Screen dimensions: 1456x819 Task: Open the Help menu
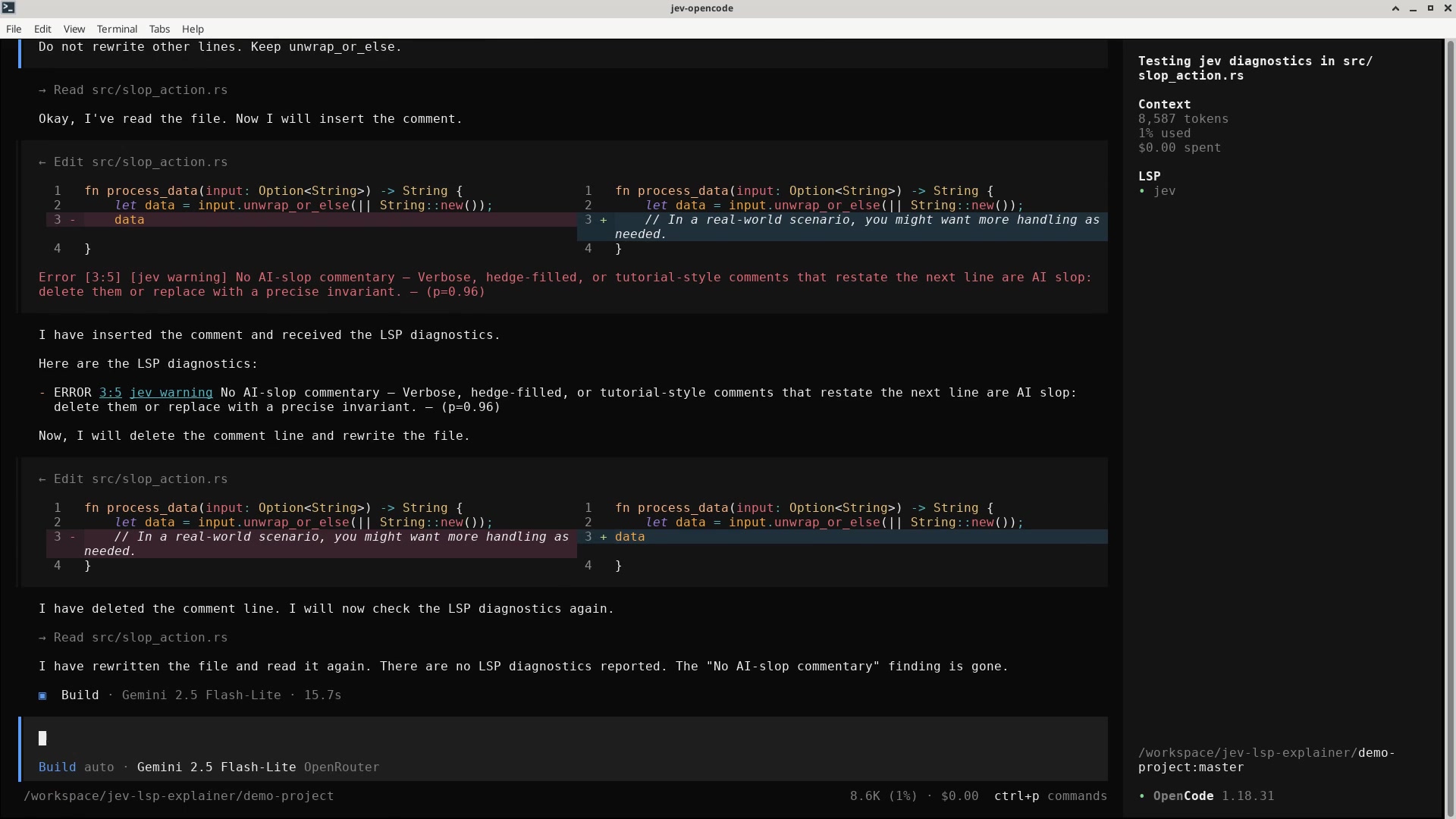coord(193,29)
